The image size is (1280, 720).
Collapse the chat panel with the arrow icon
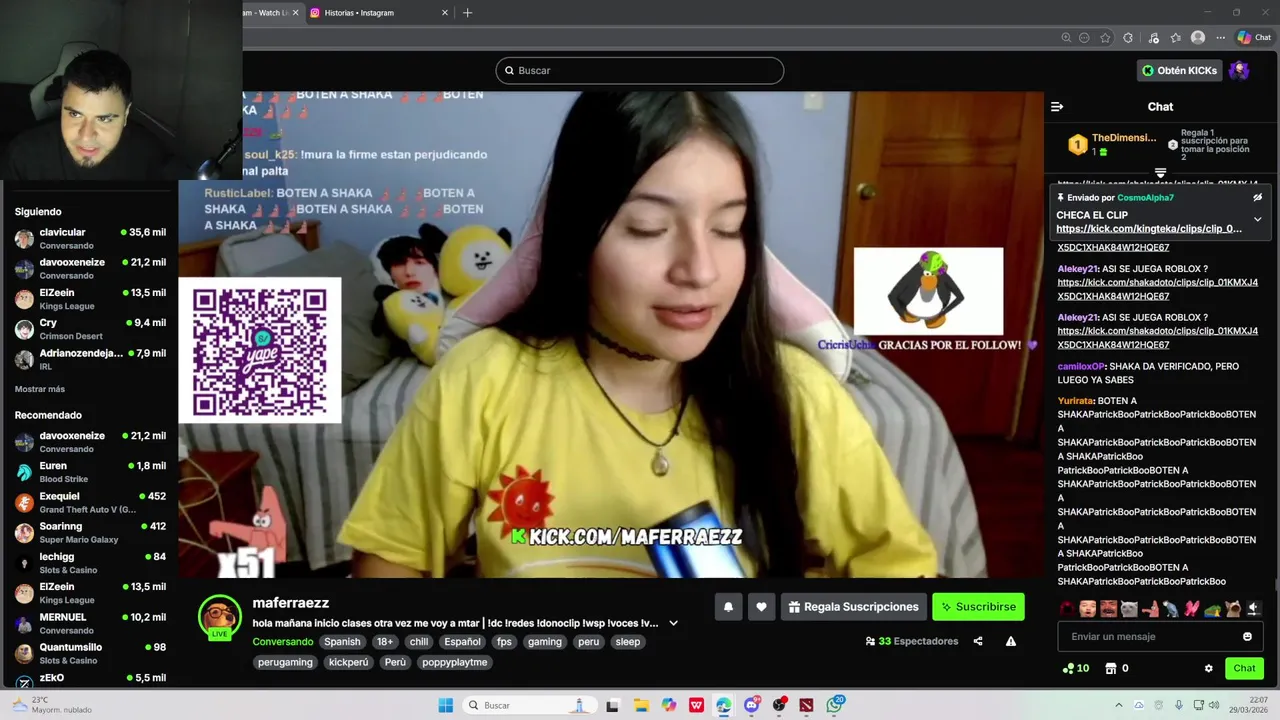[1057, 107]
